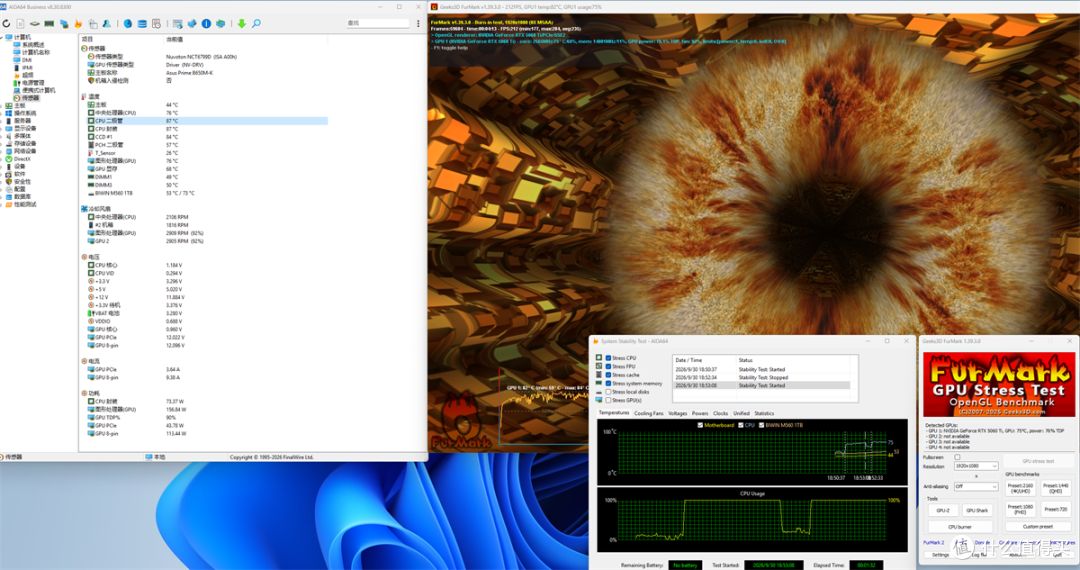Uncheck Stress CPU in stability test

[608, 358]
